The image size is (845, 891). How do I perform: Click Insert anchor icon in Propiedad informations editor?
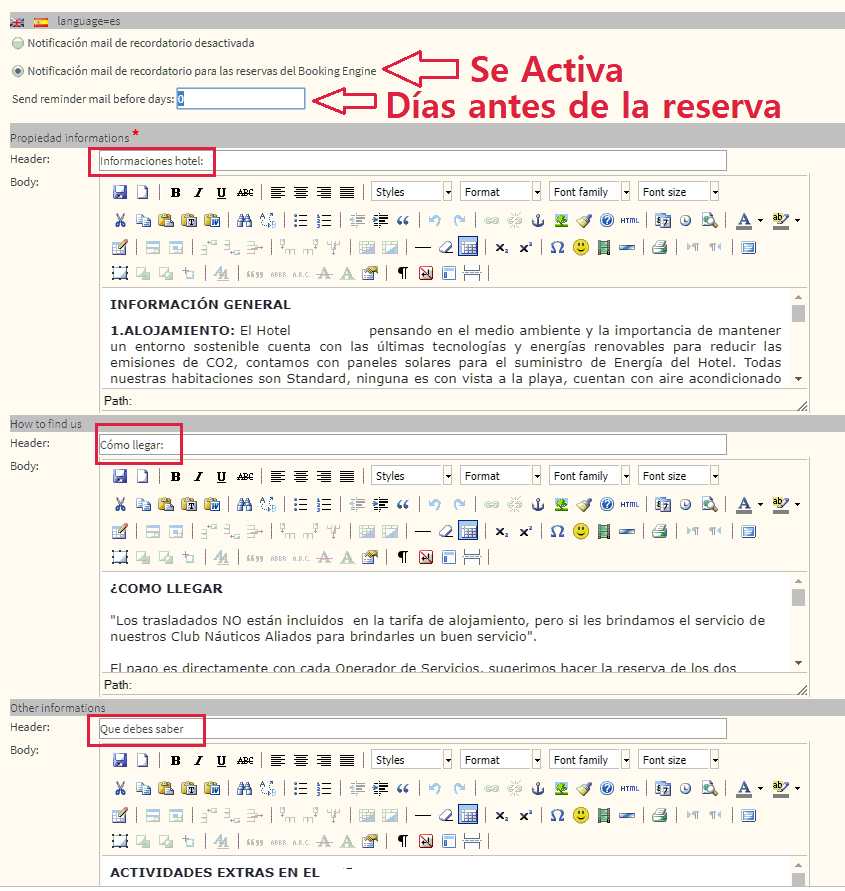(x=537, y=221)
